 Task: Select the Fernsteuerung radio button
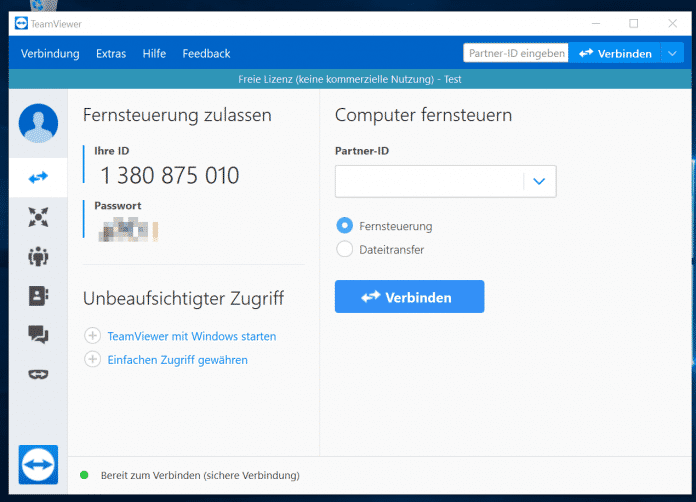[345, 226]
